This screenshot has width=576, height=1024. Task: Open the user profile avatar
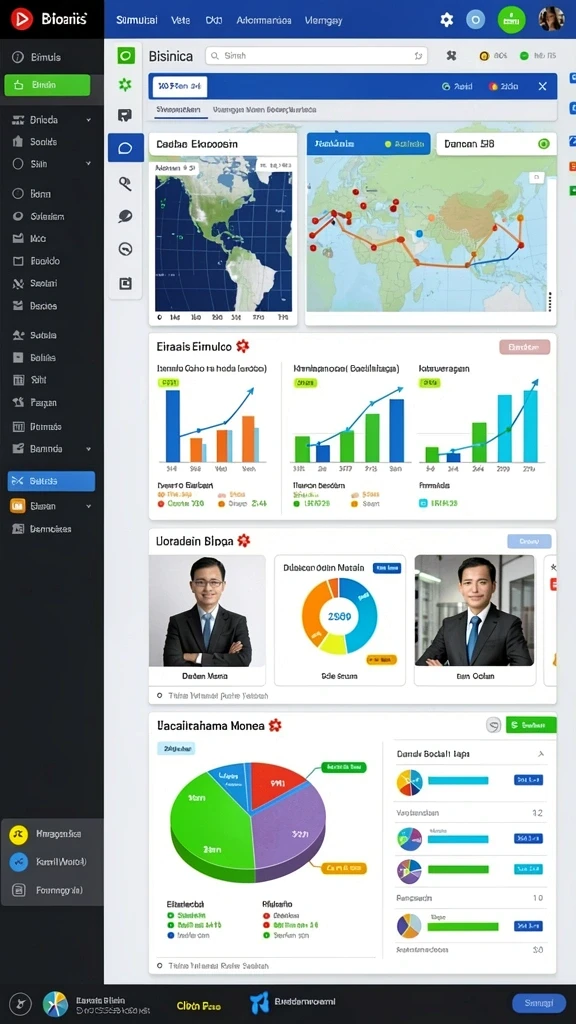[552, 19]
